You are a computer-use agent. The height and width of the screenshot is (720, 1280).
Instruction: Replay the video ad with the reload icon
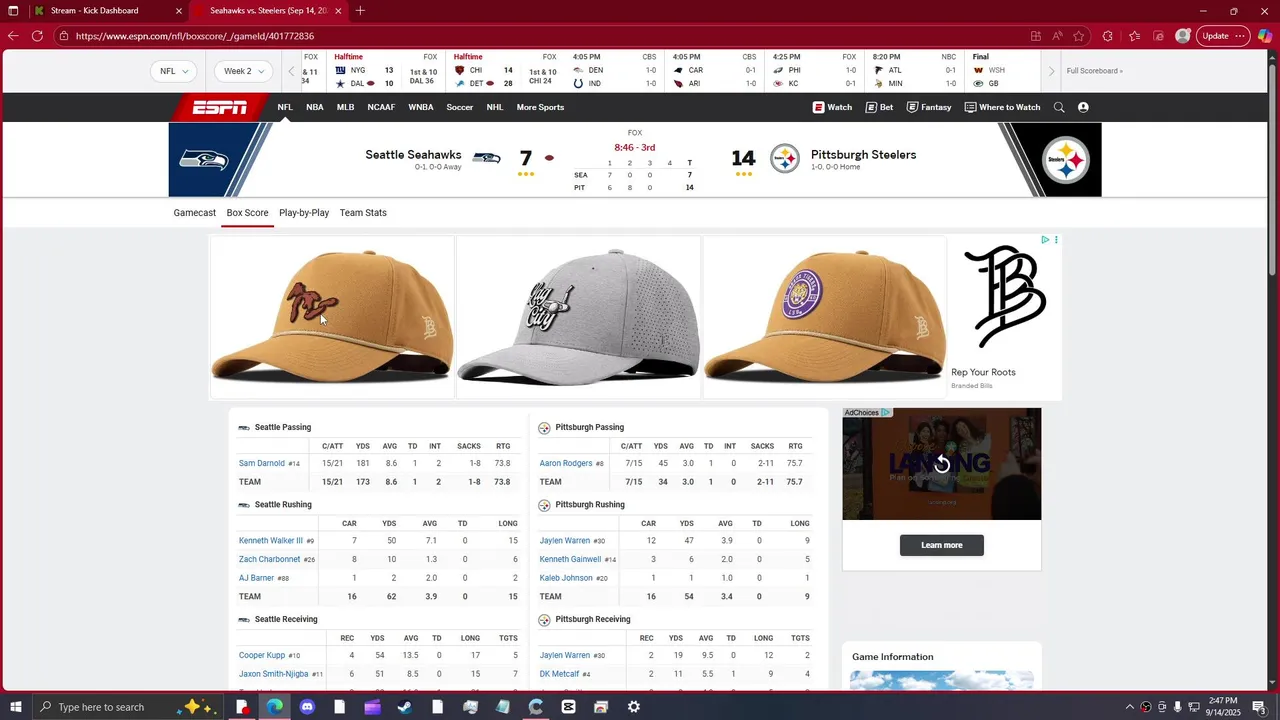[941, 465]
